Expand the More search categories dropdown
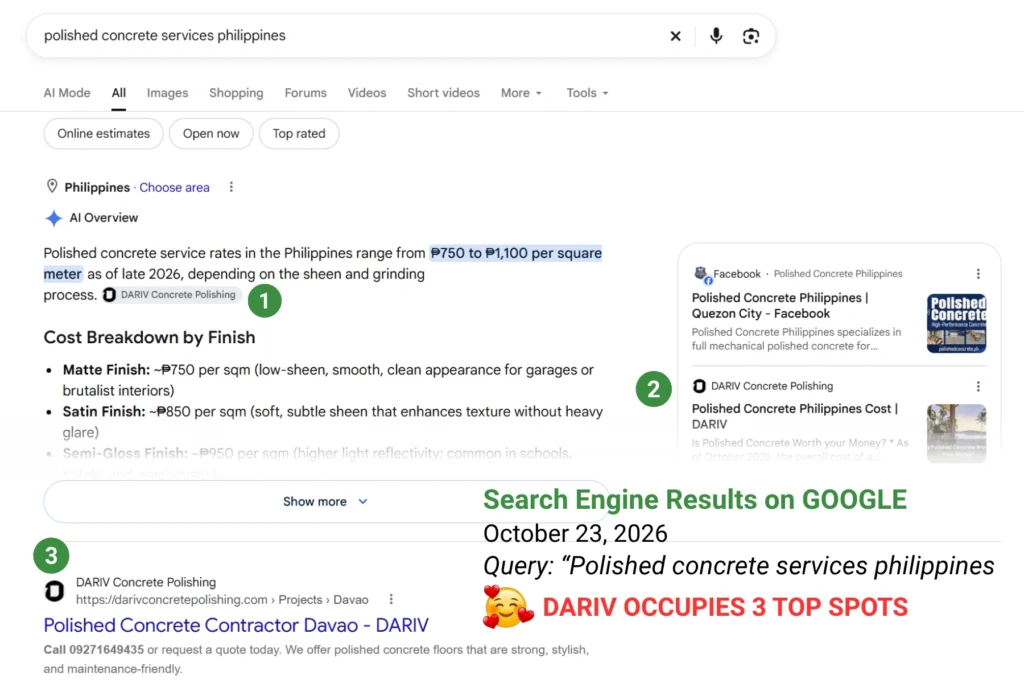Screen dimensions: 1024x683 pos(521,93)
